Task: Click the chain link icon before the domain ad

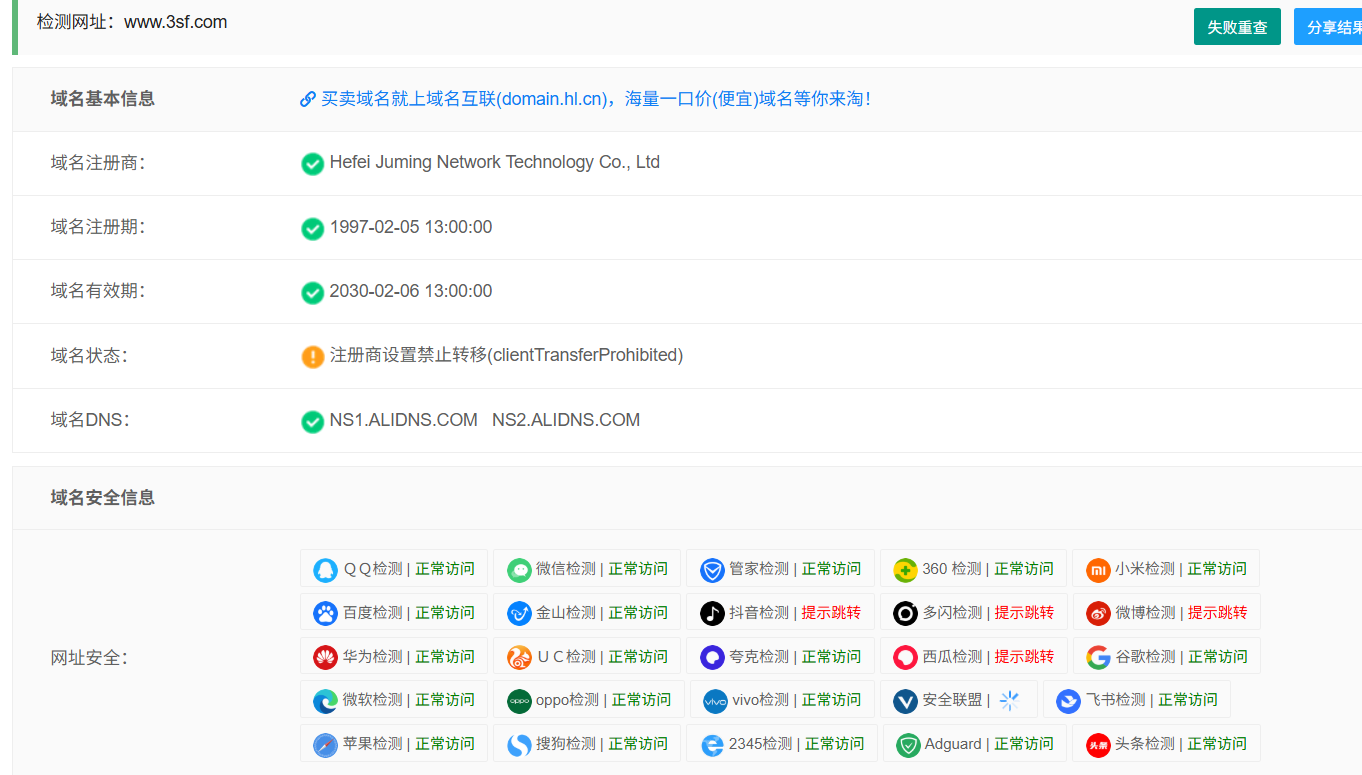Action: tap(307, 98)
